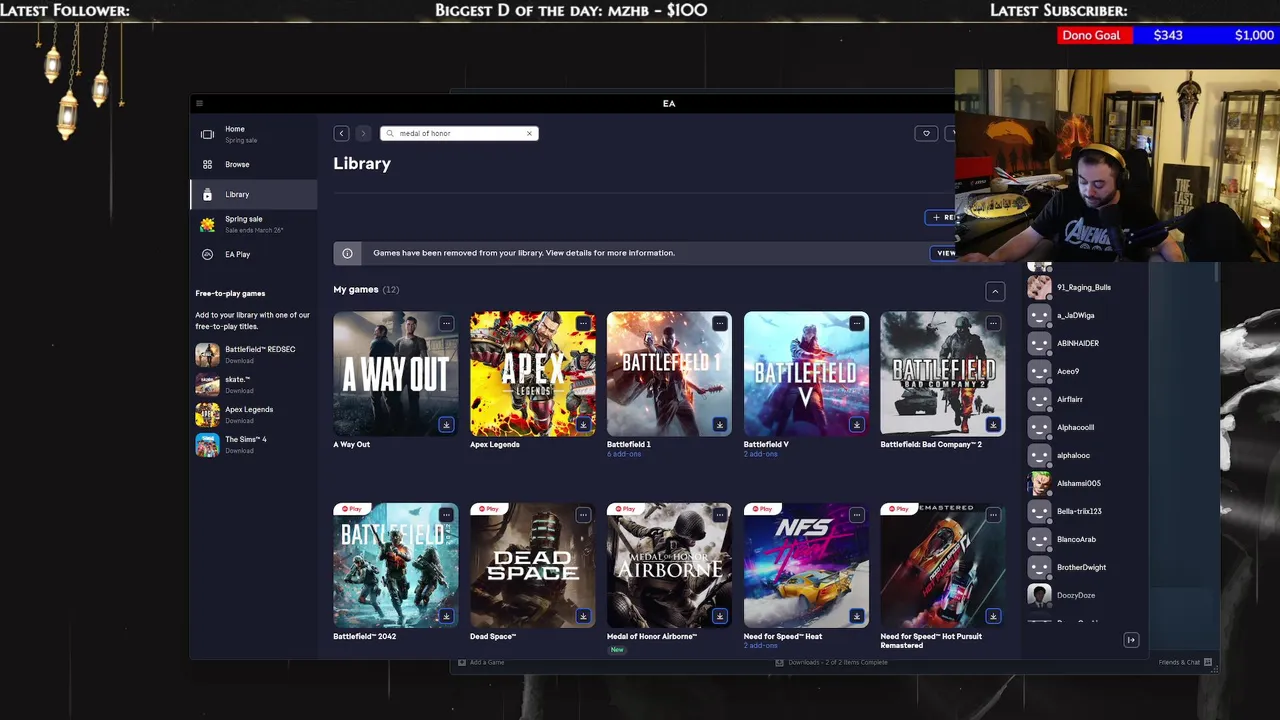Click the info icon in the removed-games banner
The image size is (1280, 720).
(x=347, y=253)
